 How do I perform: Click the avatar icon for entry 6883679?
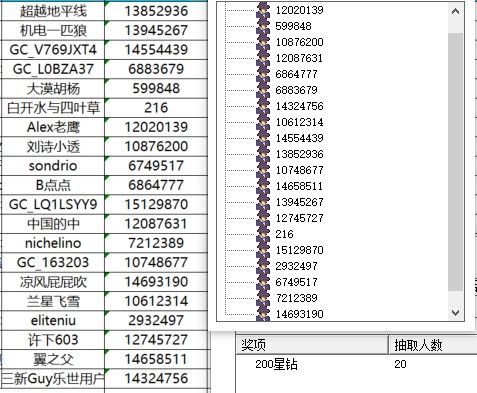263,90
